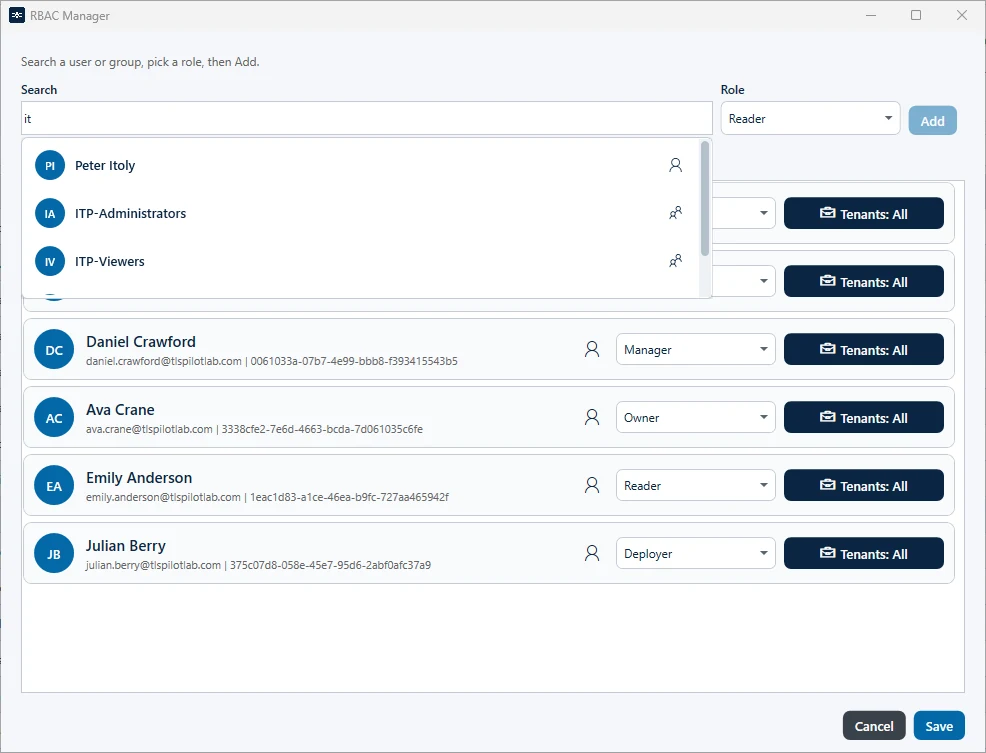Click the IA avatar for ITP-Administrators
986x753 pixels.
pyautogui.click(x=50, y=213)
